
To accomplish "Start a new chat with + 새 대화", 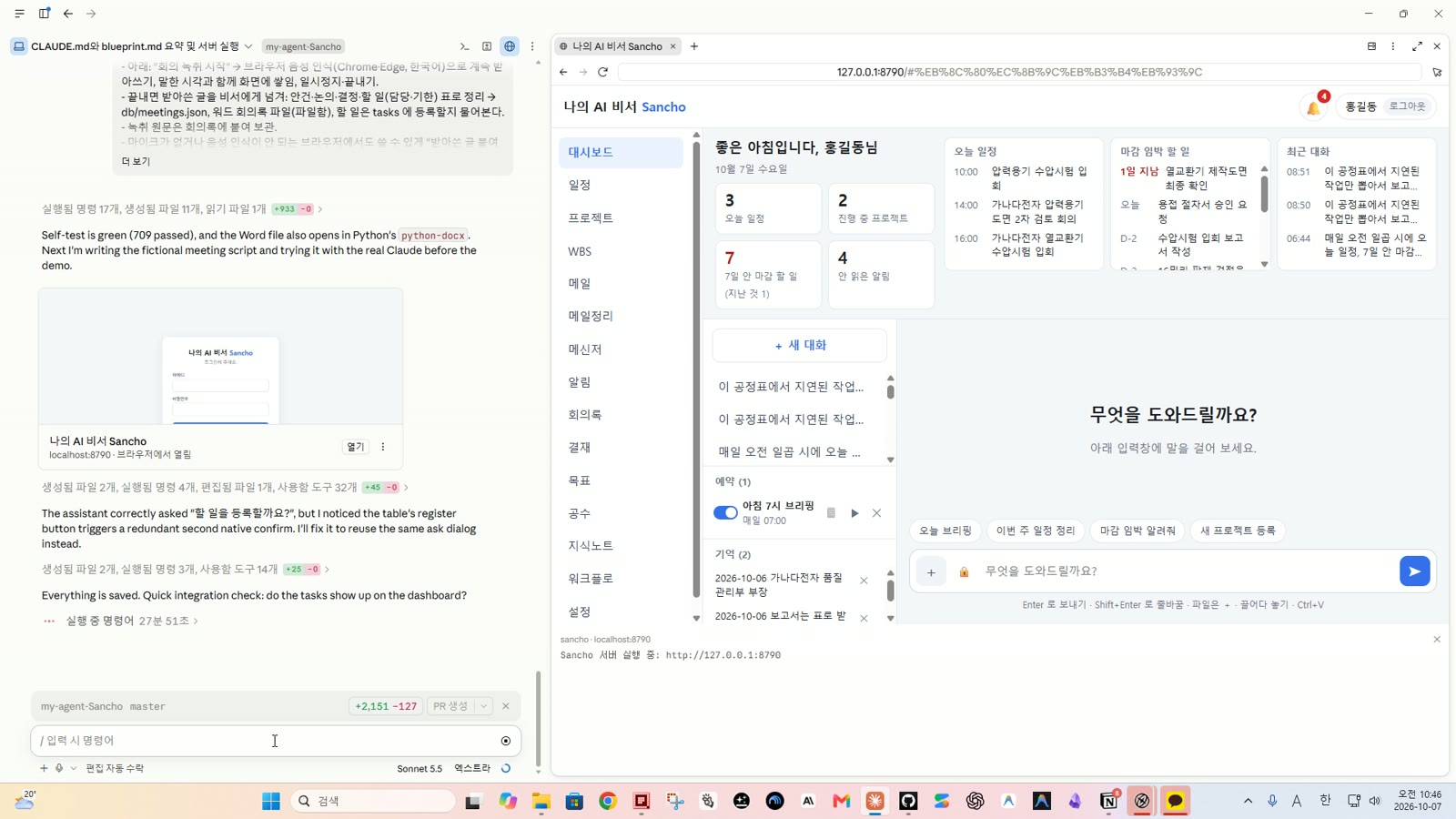I will point(800,346).
